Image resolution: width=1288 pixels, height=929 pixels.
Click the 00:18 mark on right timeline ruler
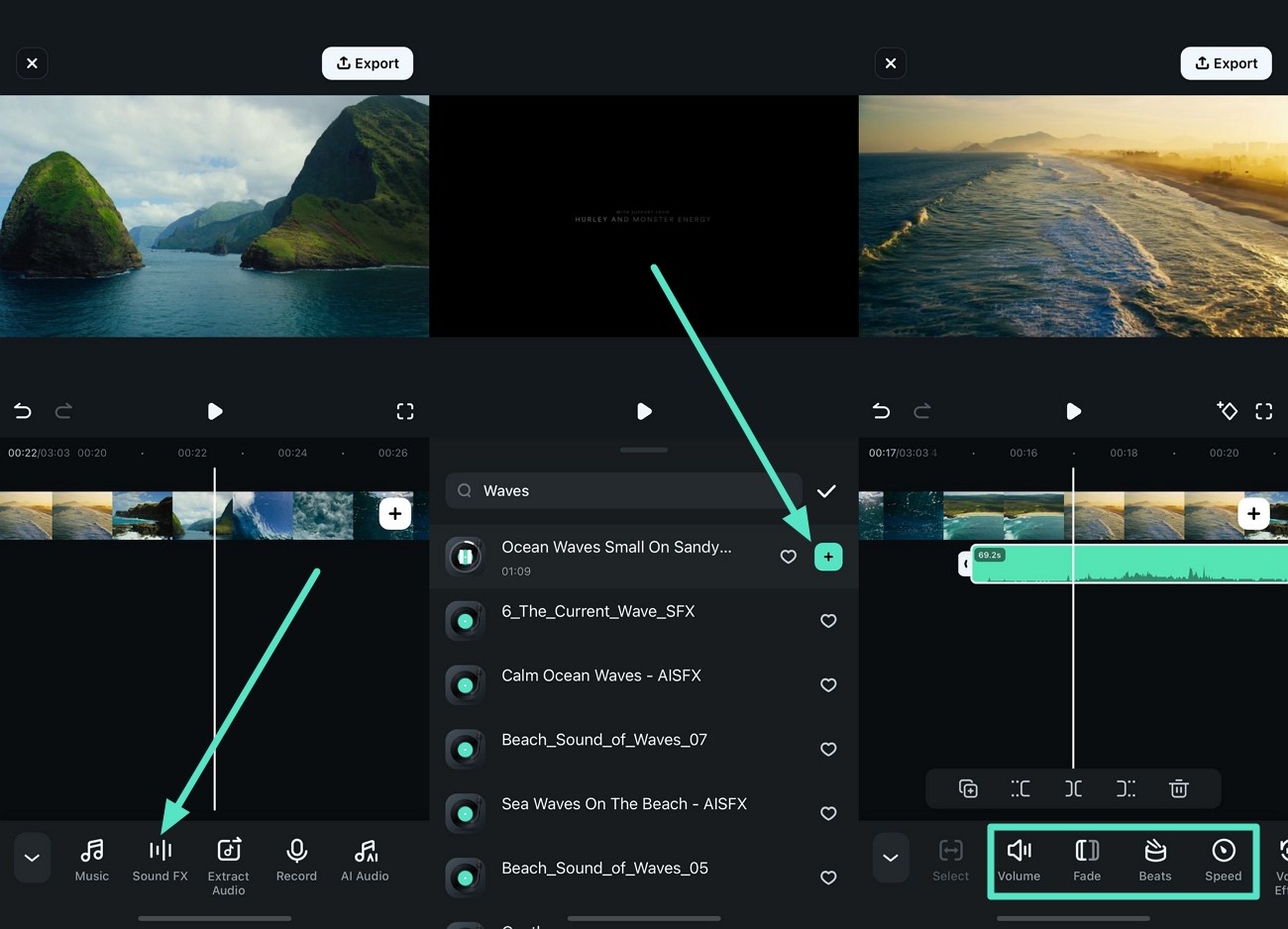tap(1124, 453)
